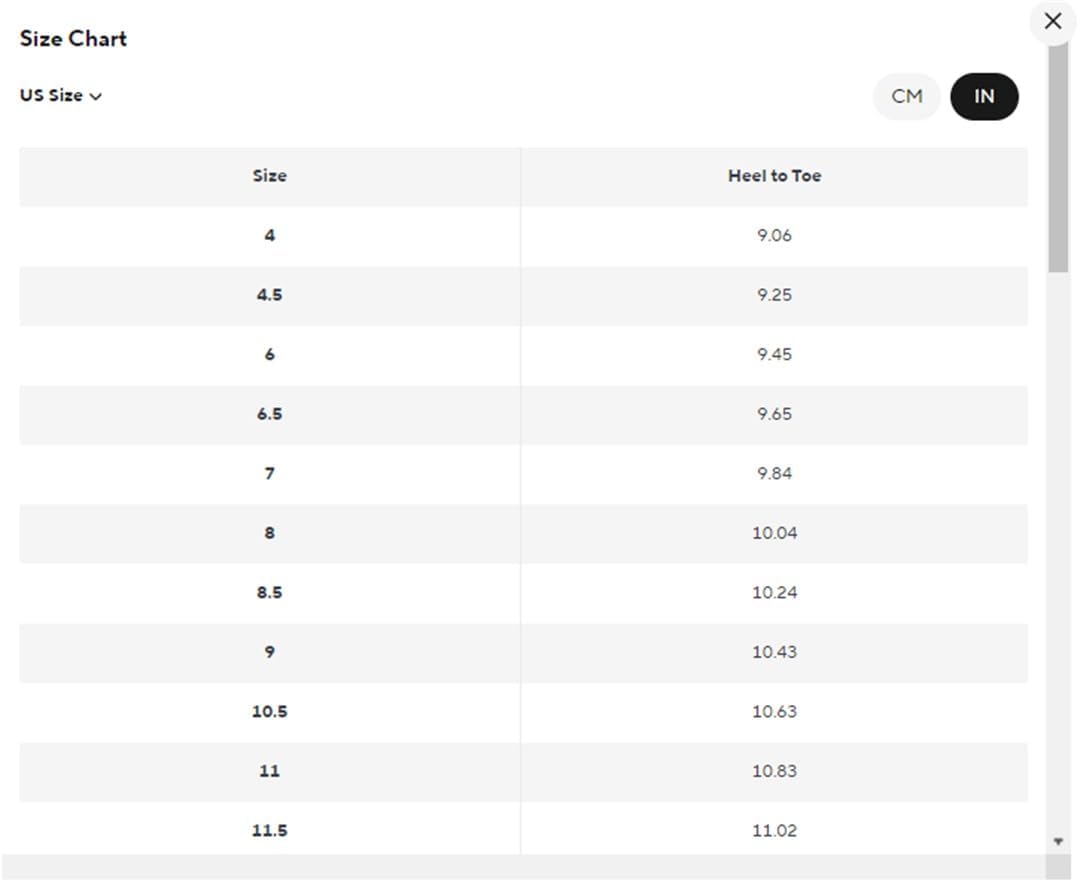1079x882 pixels.
Task: Select the size 4 row
Action: pyautogui.click(x=524, y=236)
